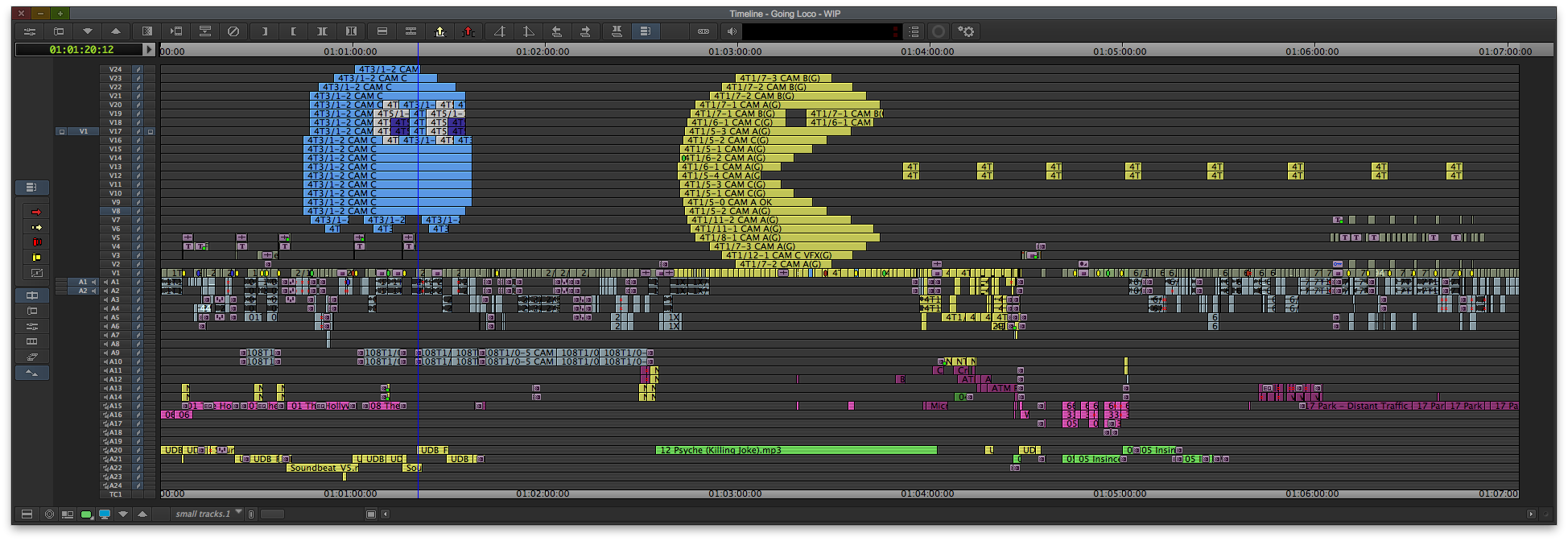Toggle the V17 record track selector
Viewport: 1568px width, 541px height.
[x=116, y=131]
